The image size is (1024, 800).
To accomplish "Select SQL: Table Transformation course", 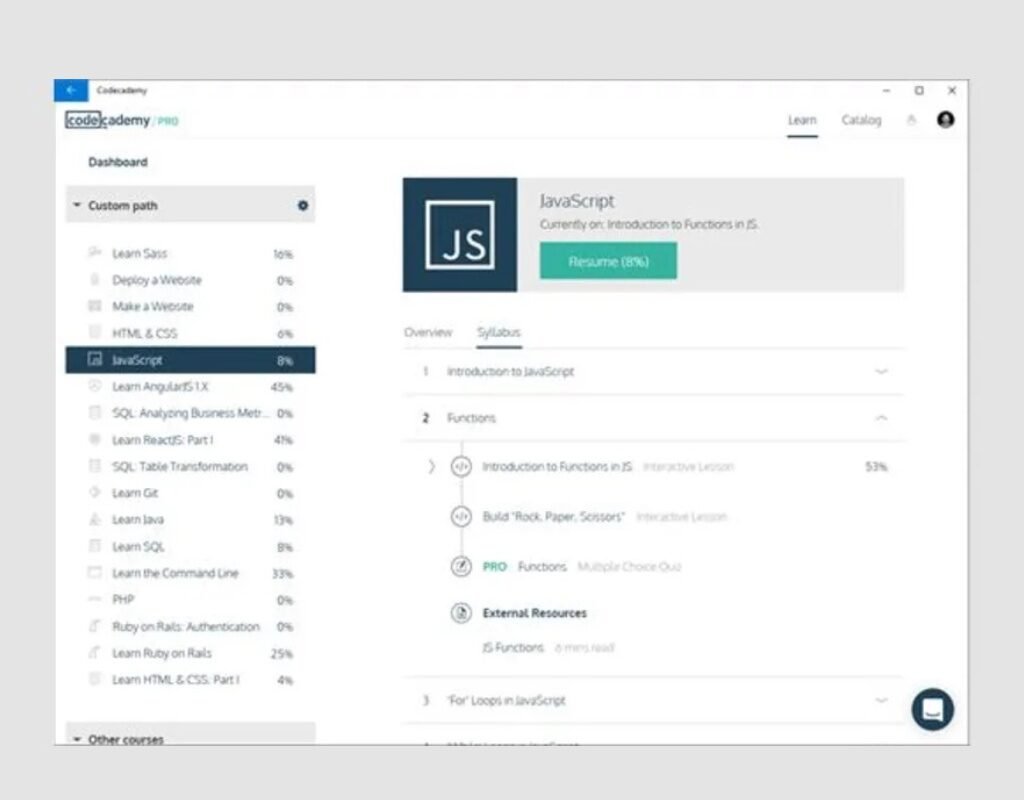I will 190,466.
